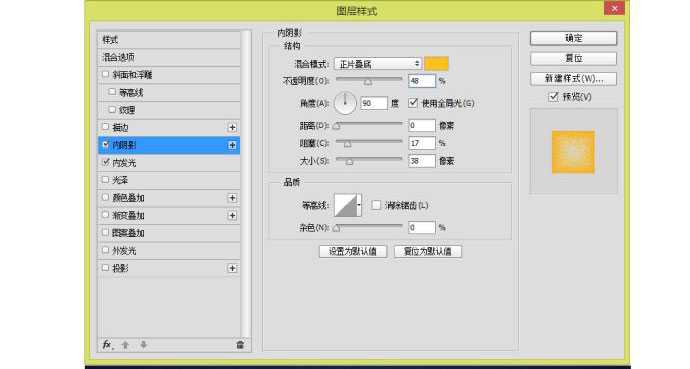Enable 描边 checkbox

pyautogui.click(x=106, y=127)
